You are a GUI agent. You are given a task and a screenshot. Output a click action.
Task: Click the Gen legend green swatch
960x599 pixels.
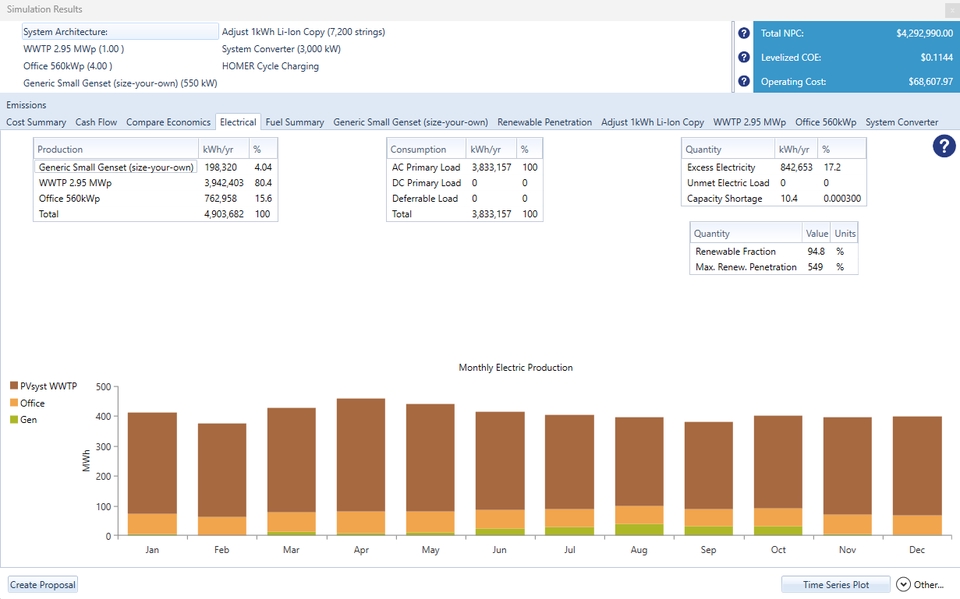[14, 420]
